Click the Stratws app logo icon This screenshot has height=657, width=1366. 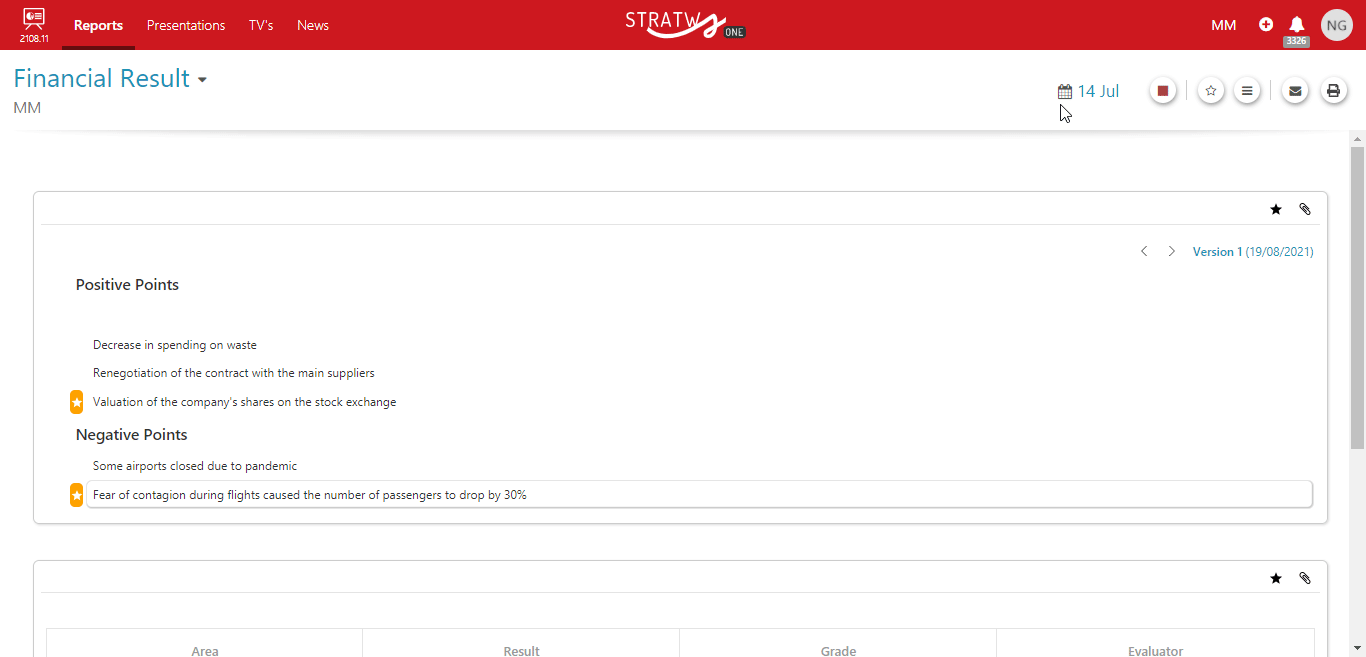click(x=34, y=18)
